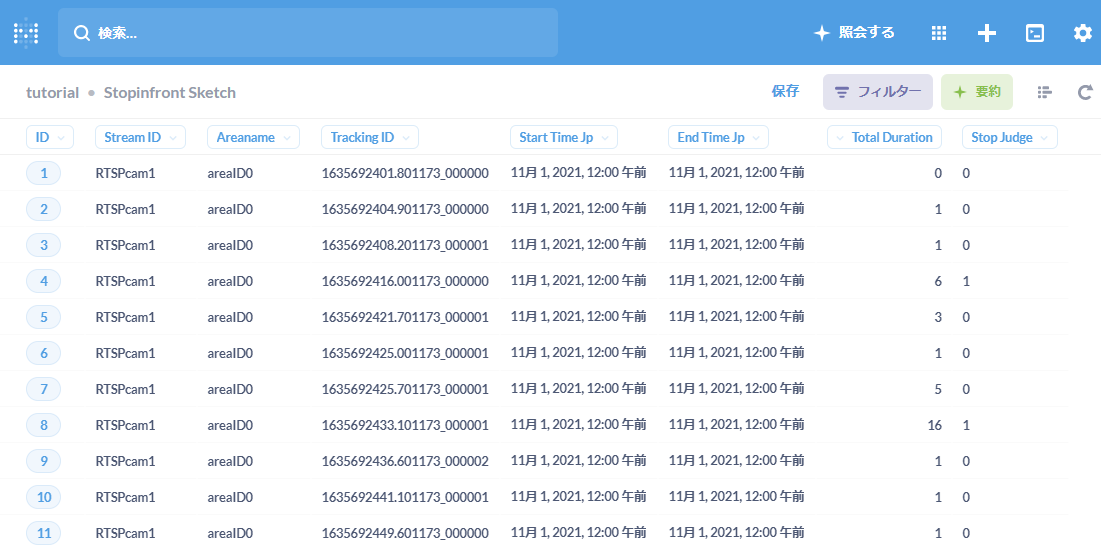This screenshot has width=1101, height=545.
Task: Go to the tutorial breadcrumb
Action: 52,92
